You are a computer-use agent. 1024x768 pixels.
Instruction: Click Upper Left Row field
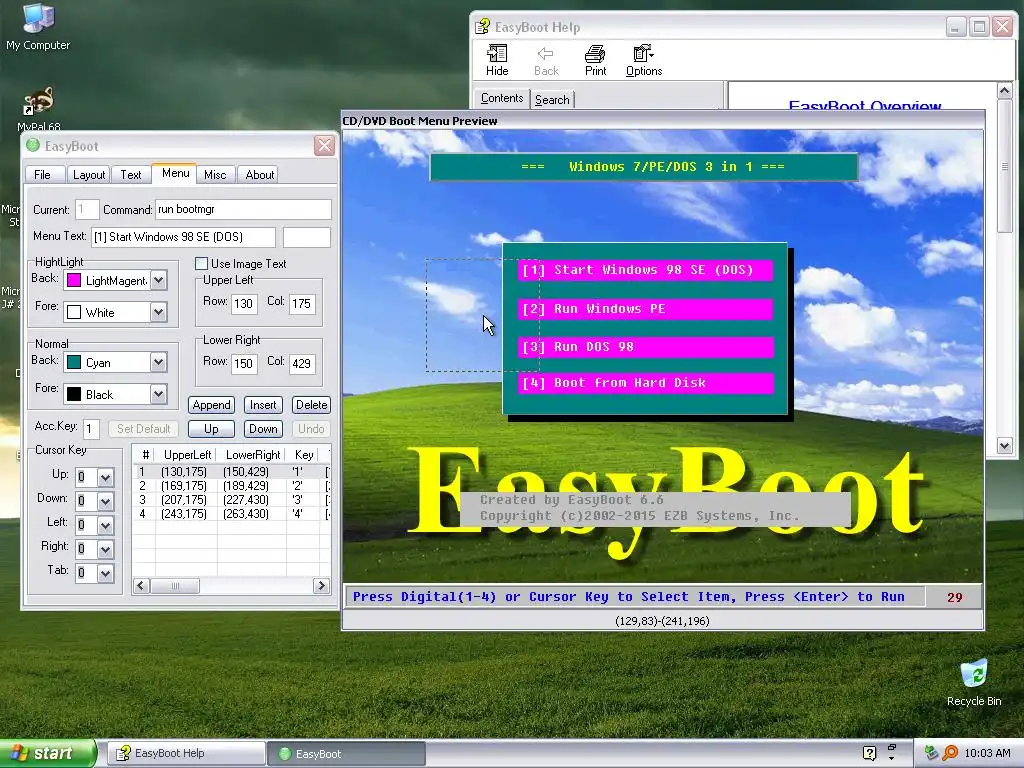[x=243, y=304]
